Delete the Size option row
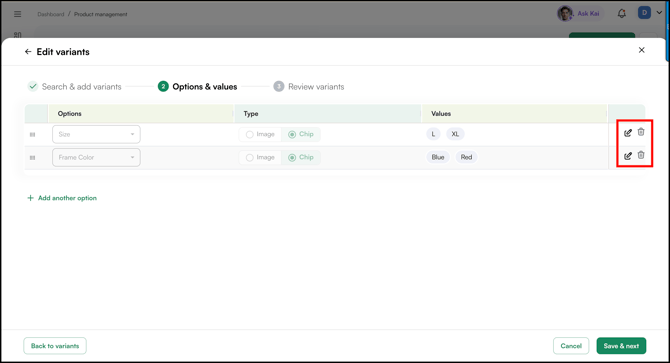Viewport: 670px width, 363px height. (641, 132)
